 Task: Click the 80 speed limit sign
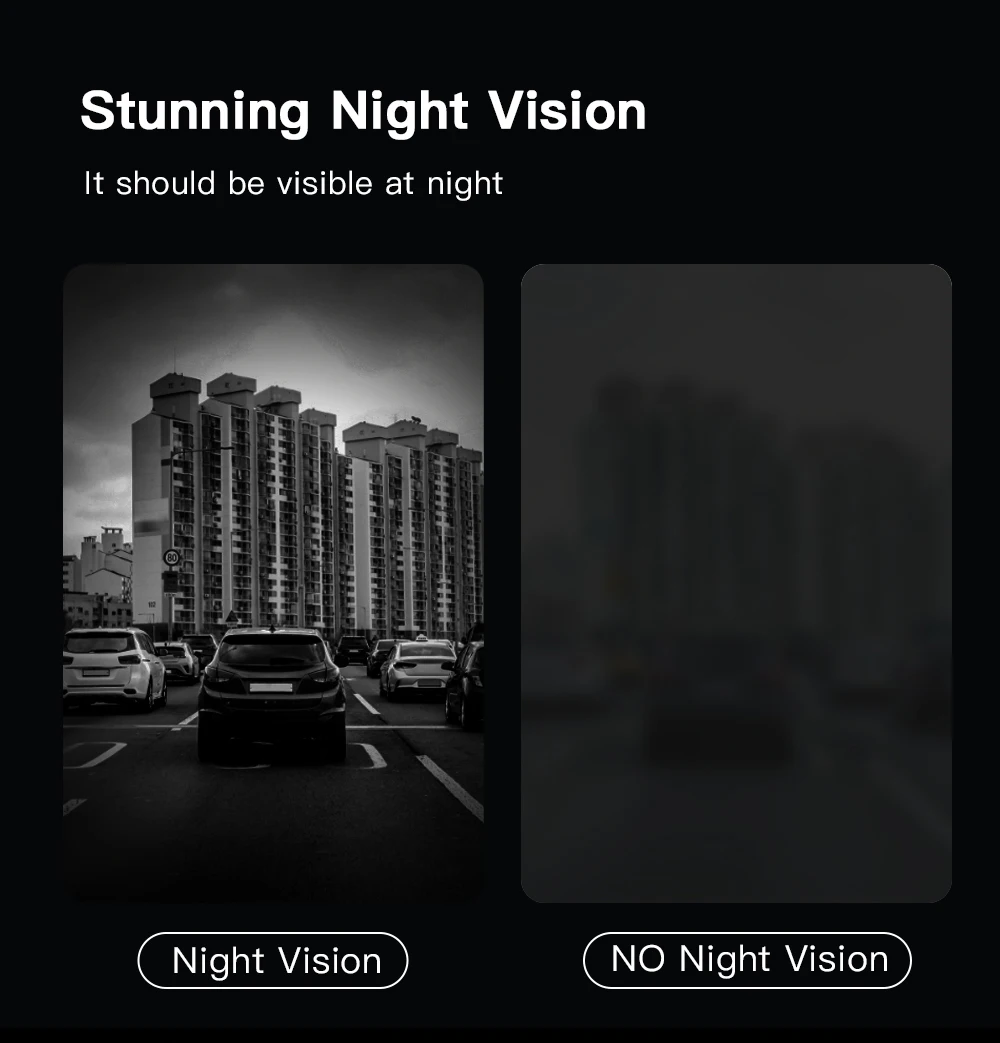pos(172,557)
